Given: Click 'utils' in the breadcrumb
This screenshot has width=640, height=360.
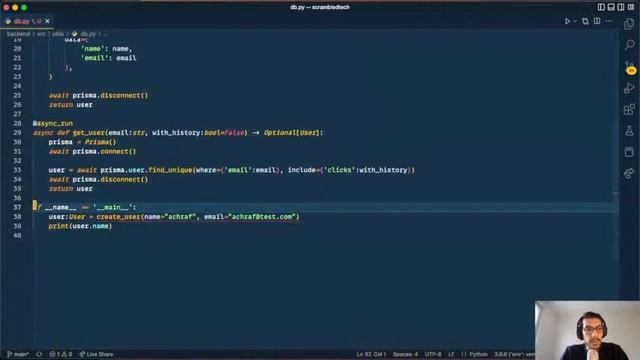Looking at the screenshot, I should tap(58, 34).
